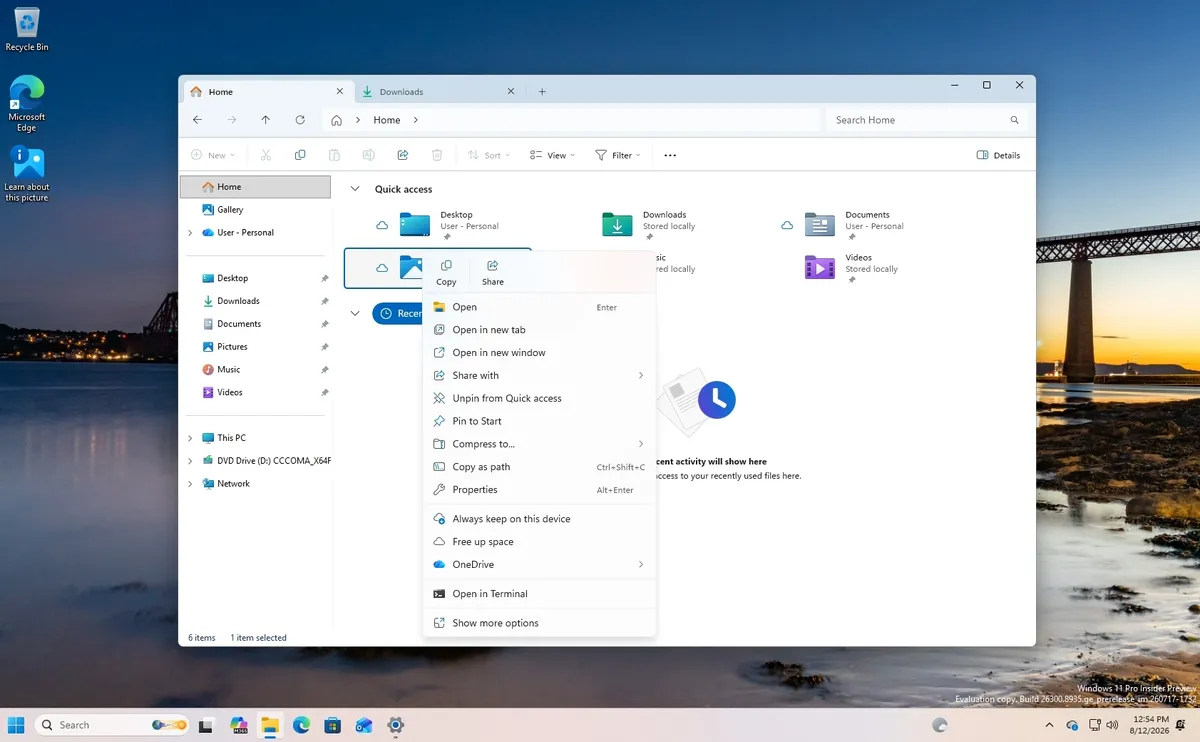Expand the Compress to submenu
1200x742 pixels.
tap(540, 444)
